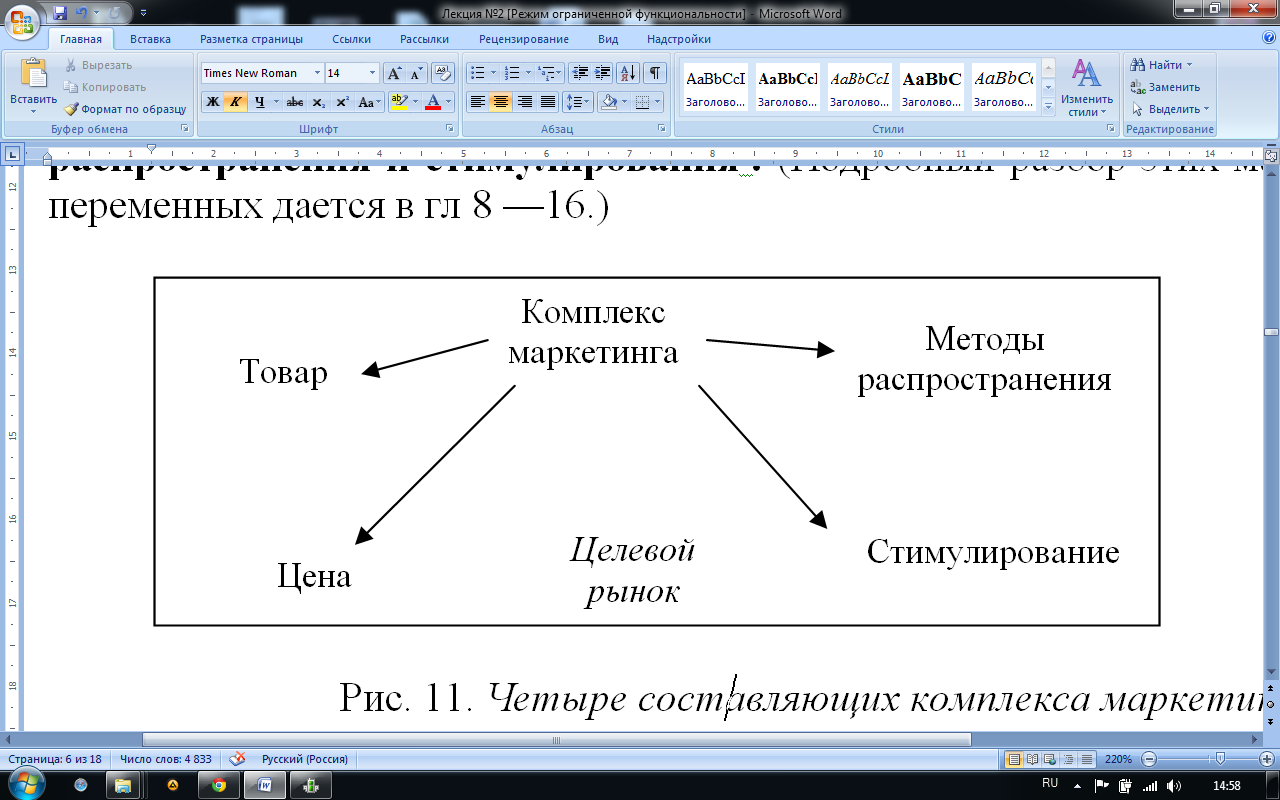
Task: Apply first Заголово... style thumbnail
Action: point(715,87)
